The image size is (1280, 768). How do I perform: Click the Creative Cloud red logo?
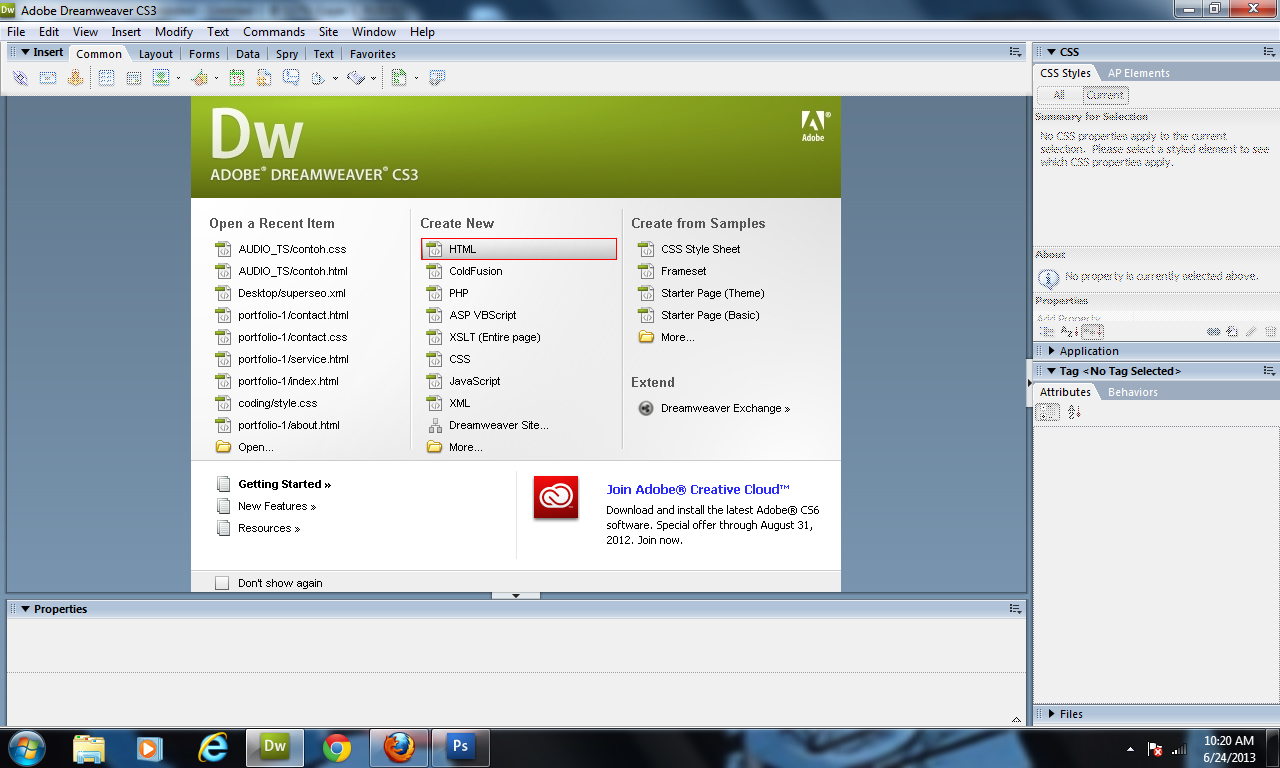[x=556, y=497]
